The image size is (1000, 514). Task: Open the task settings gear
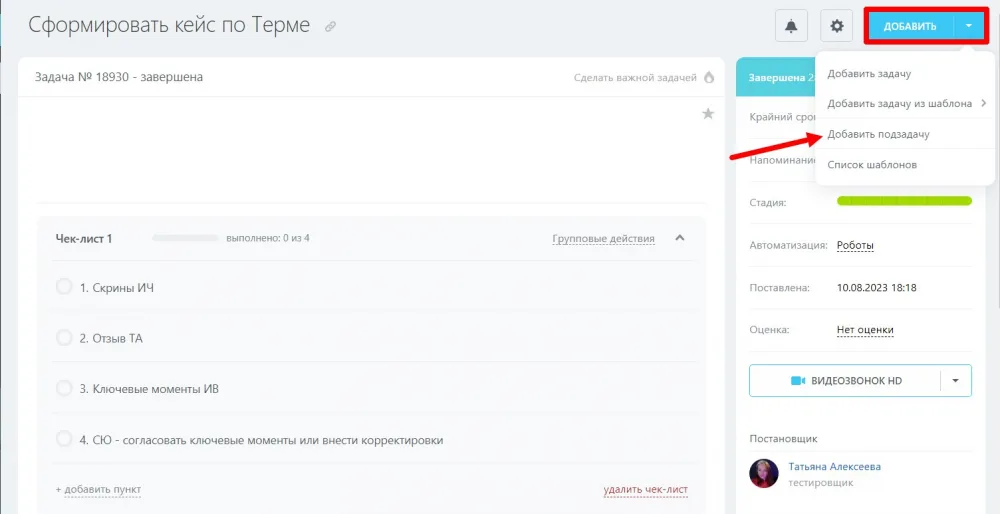(x=837, y=26)
